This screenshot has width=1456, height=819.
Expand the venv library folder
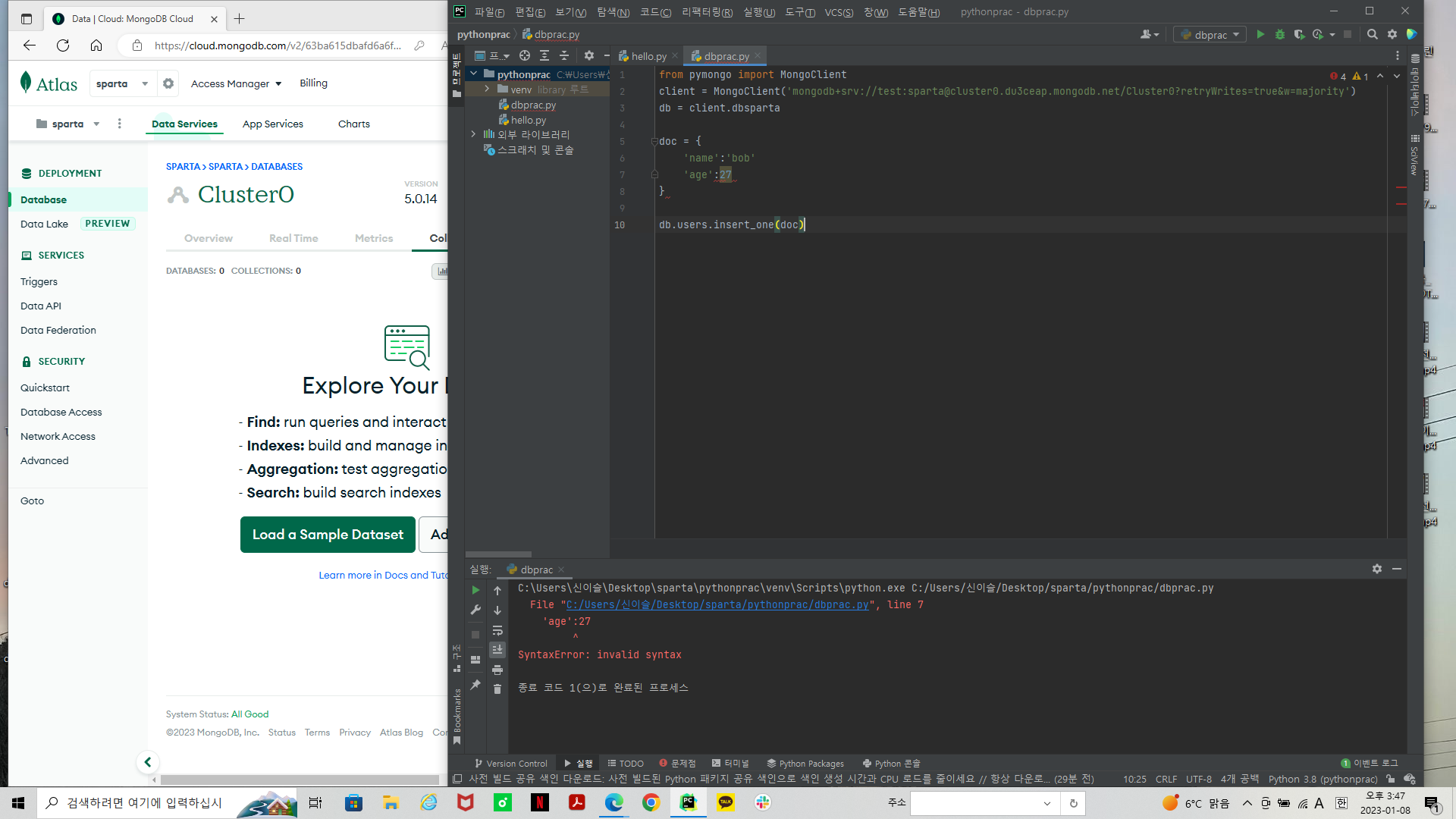(x=488, y=89)
